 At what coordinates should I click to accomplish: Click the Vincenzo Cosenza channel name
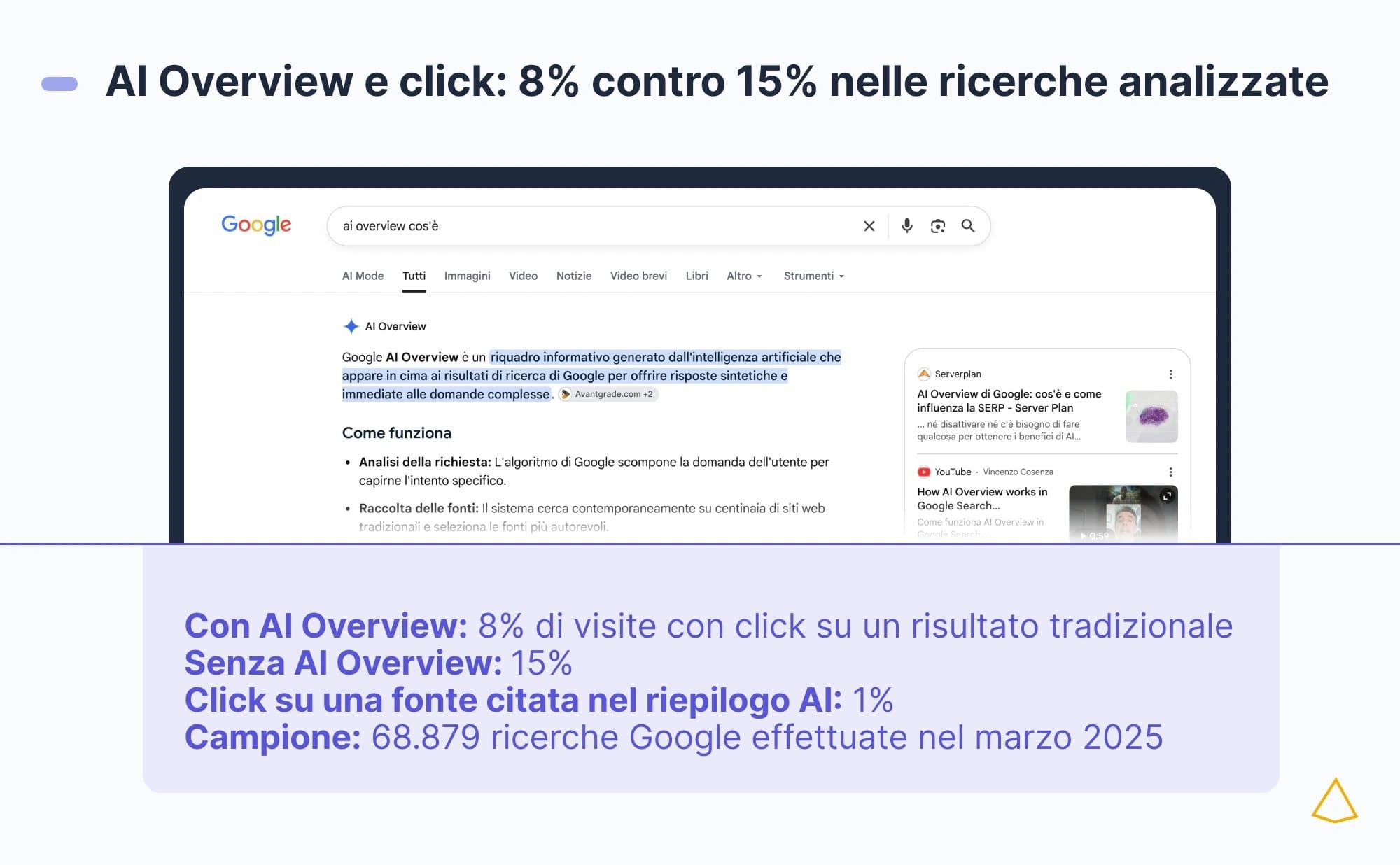(1018, 472)
